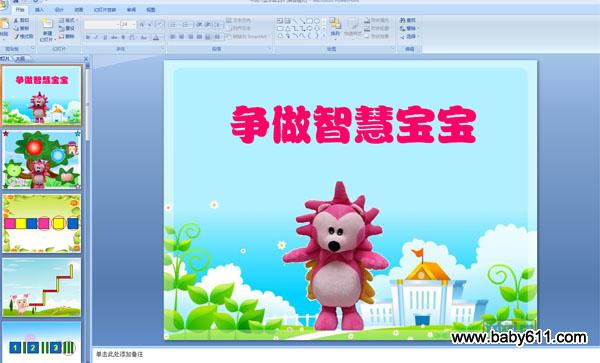Select the apple tree slide thumbnail
This screenshot has width=600, height=363.
point(42,160)
